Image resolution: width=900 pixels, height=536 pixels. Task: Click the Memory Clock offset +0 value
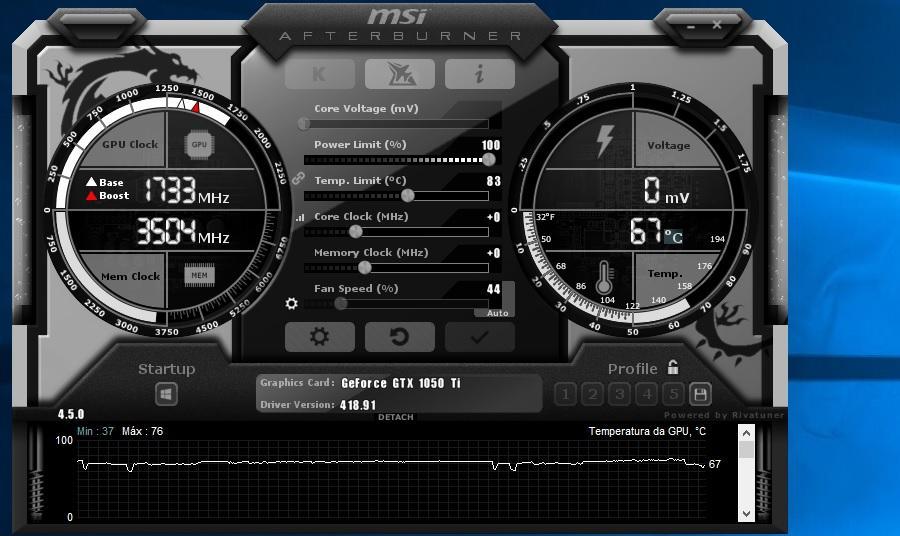click(494, 253)
